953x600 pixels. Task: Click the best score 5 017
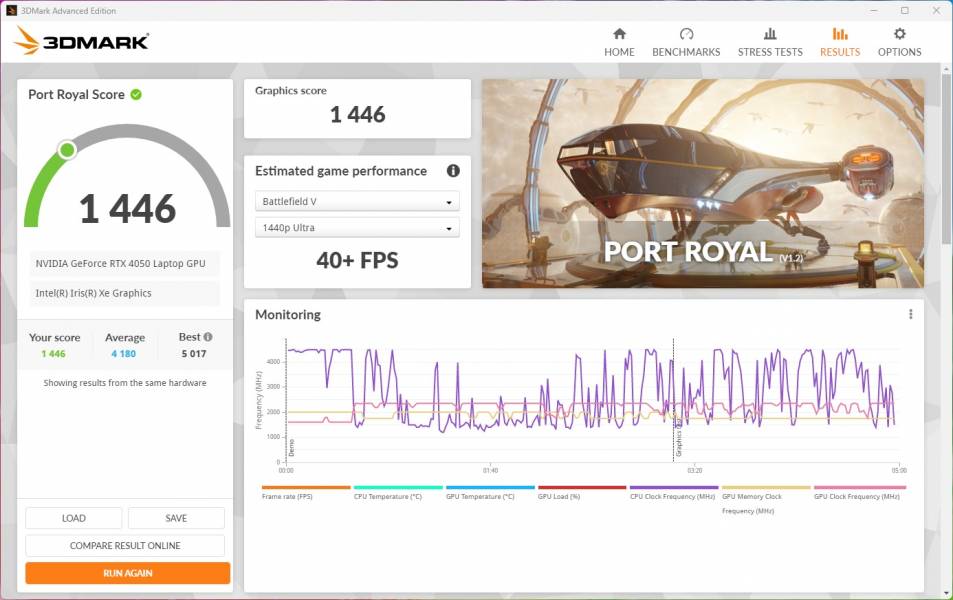pyautogui.click(x=194, y=354)
